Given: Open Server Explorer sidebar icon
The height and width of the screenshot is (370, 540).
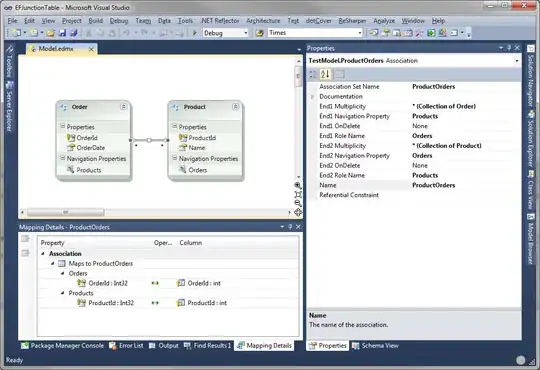Looking at the screenshot, I should (10, 106).
